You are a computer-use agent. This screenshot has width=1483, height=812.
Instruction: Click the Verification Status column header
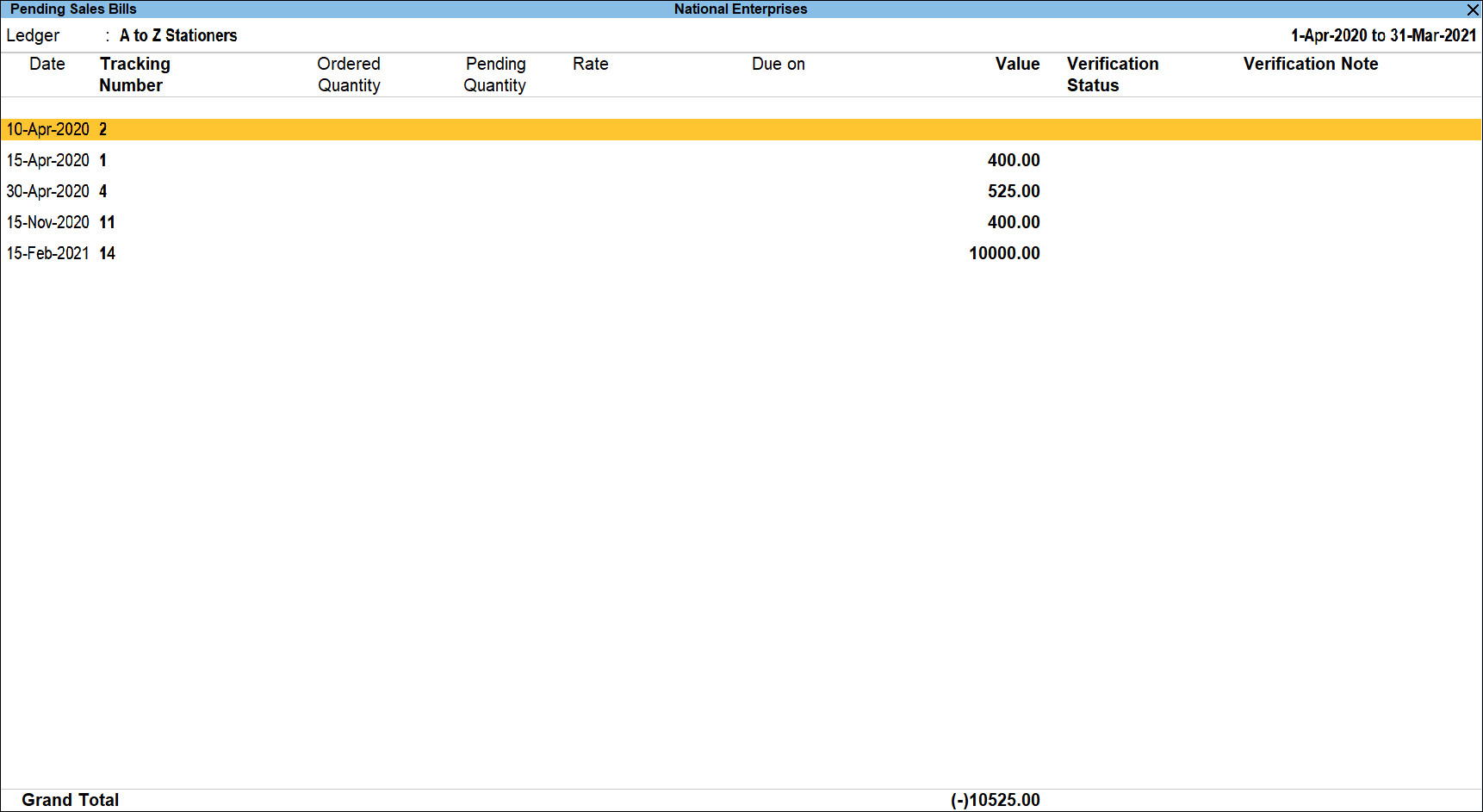pos(1113,74)
